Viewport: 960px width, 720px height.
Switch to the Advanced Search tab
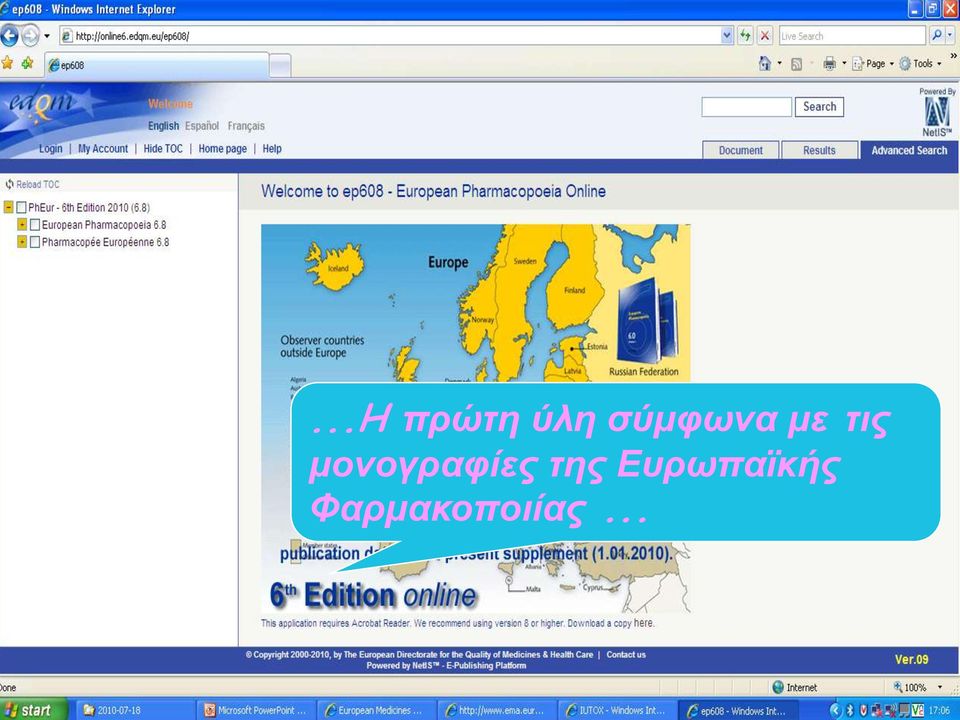click(x=909, y=150)
